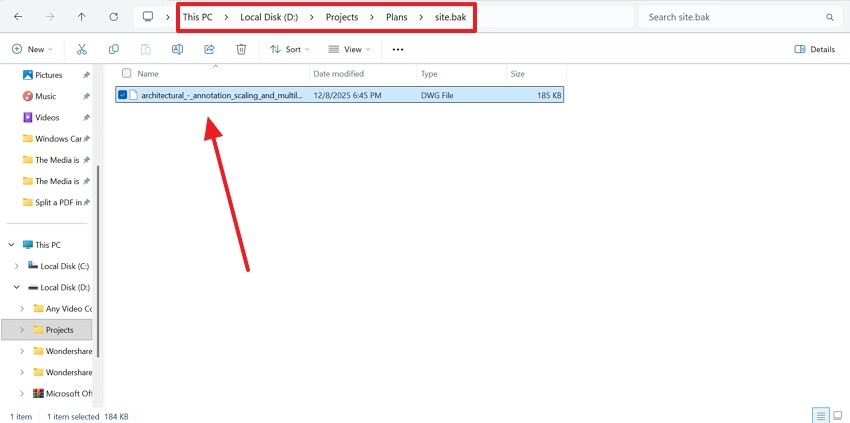Collapse the This PC tree node
The width and height of the screenshot is (850, 423).
[11, 245]
